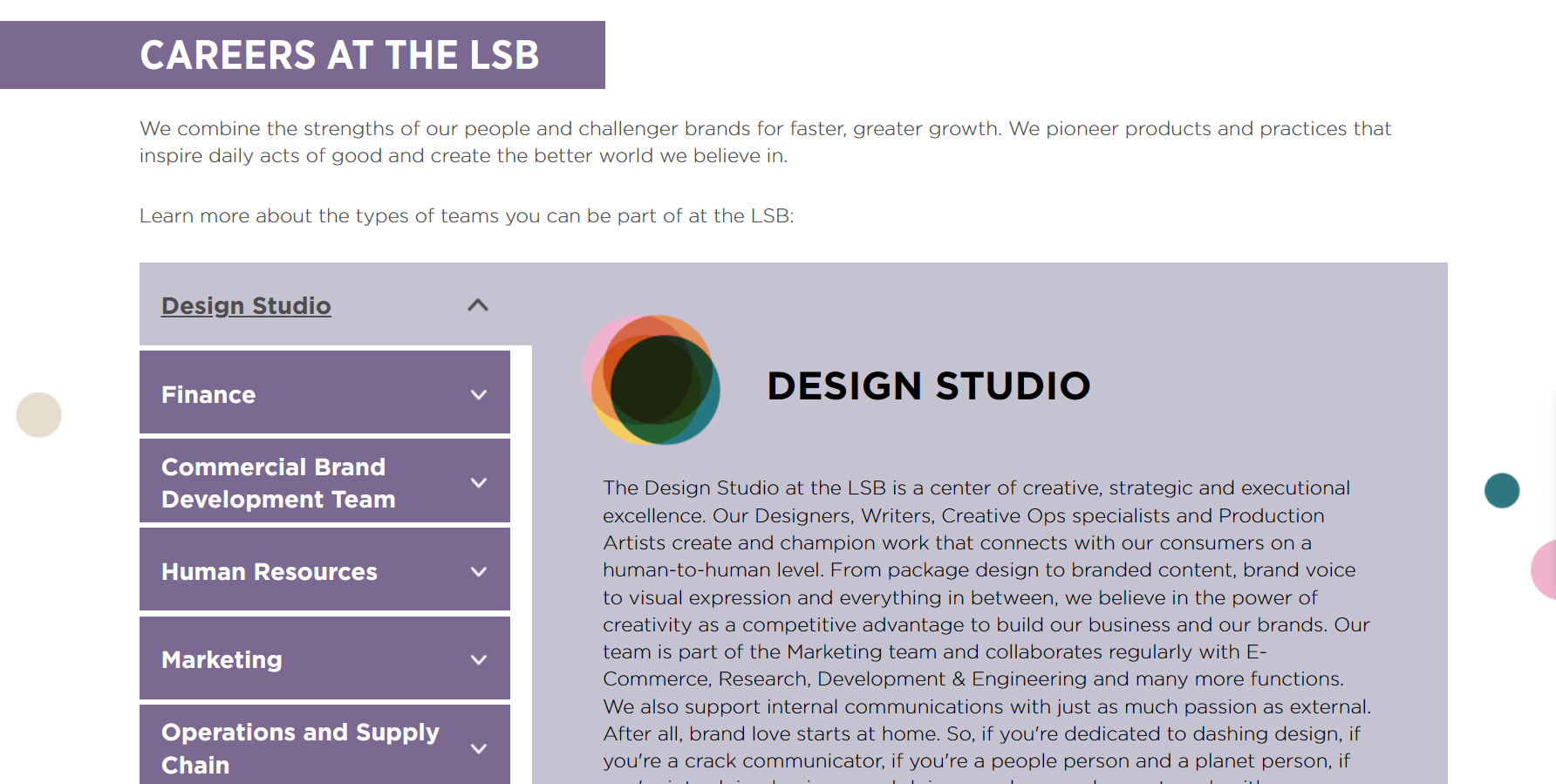Viewport: 1556px width, 784px height.
Task: Open the Human Resources section
Action: pos(269,572)
